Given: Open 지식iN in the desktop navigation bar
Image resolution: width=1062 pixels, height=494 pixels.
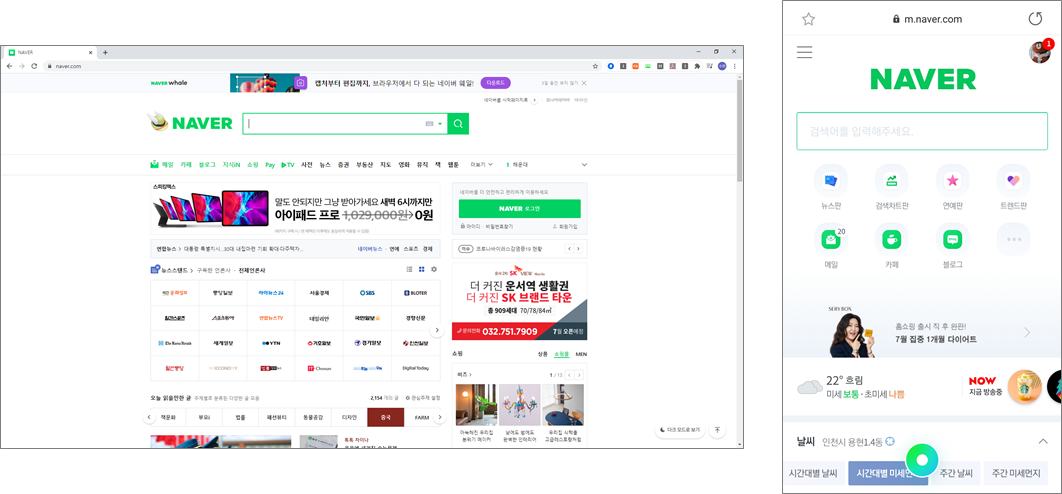Looking at the screenshot, I should 232,165.
